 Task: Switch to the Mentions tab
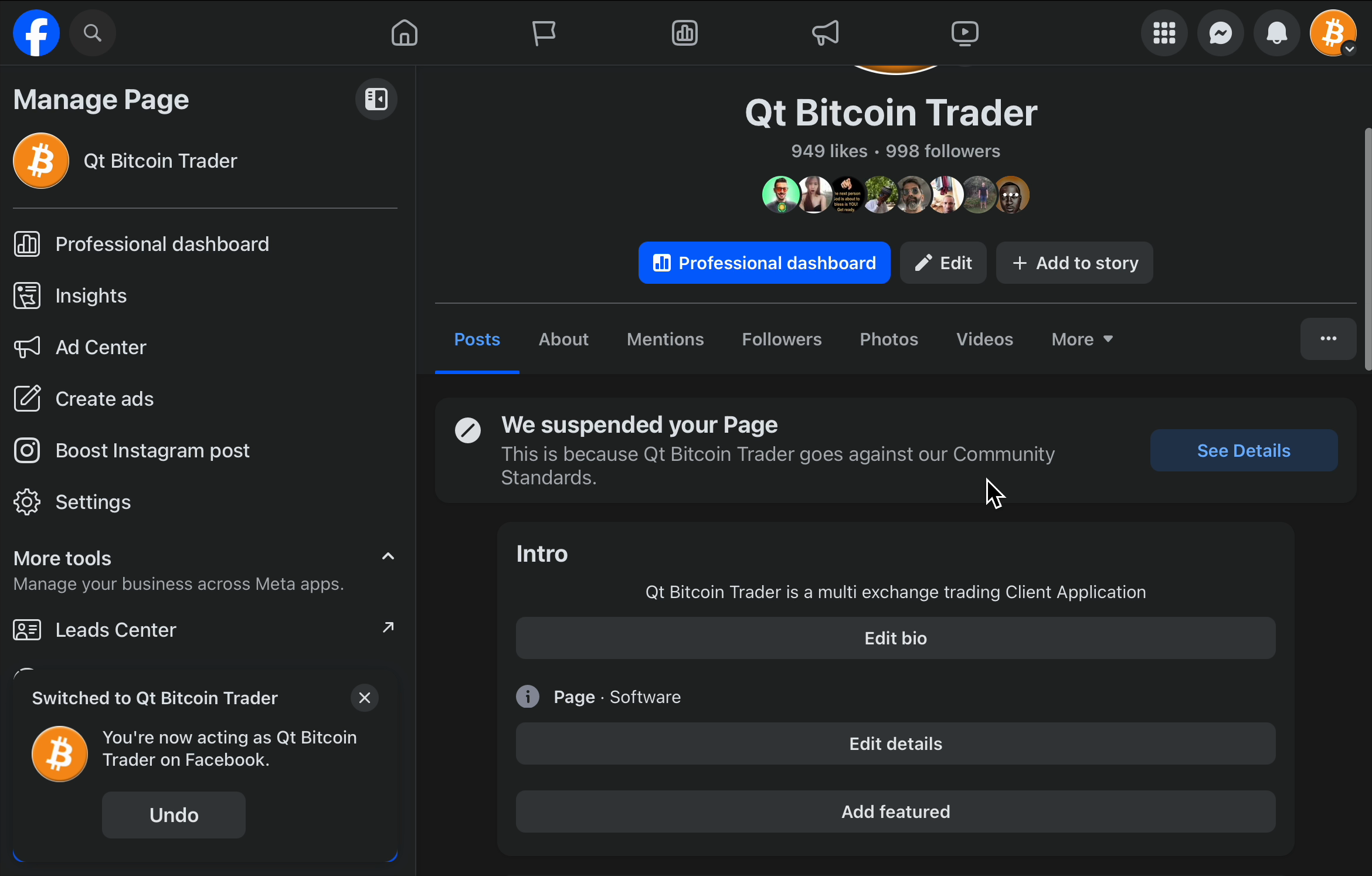(665, 339)
